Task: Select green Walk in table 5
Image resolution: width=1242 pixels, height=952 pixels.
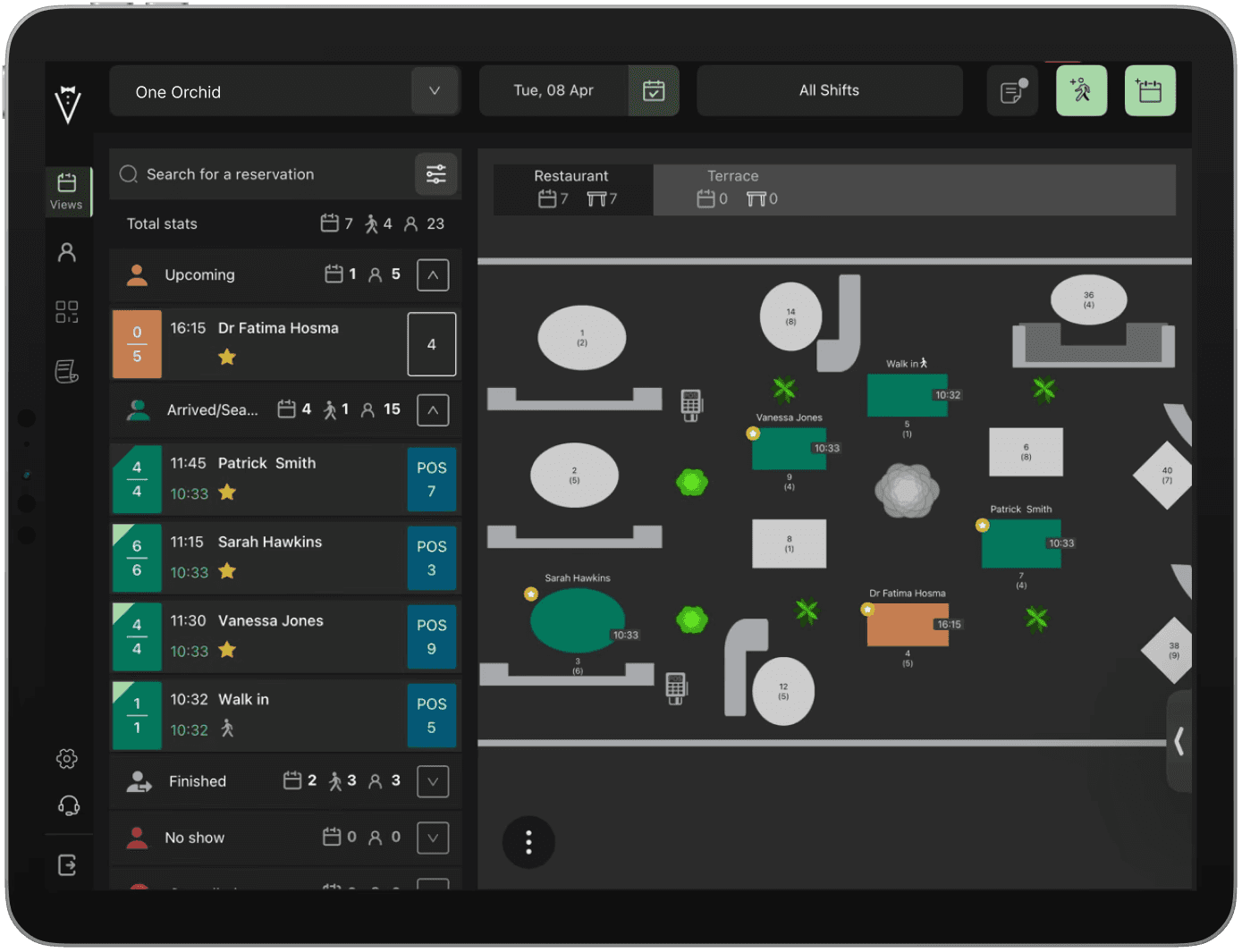Action: click(x=907, y=395)
